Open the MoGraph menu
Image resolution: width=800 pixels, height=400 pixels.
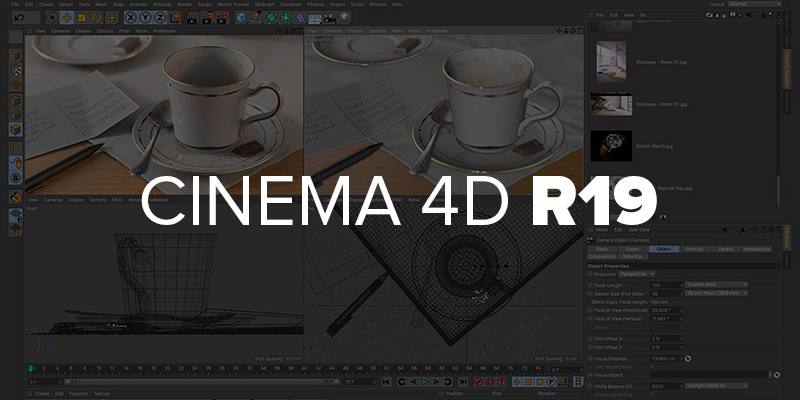[x=264, y=4]
